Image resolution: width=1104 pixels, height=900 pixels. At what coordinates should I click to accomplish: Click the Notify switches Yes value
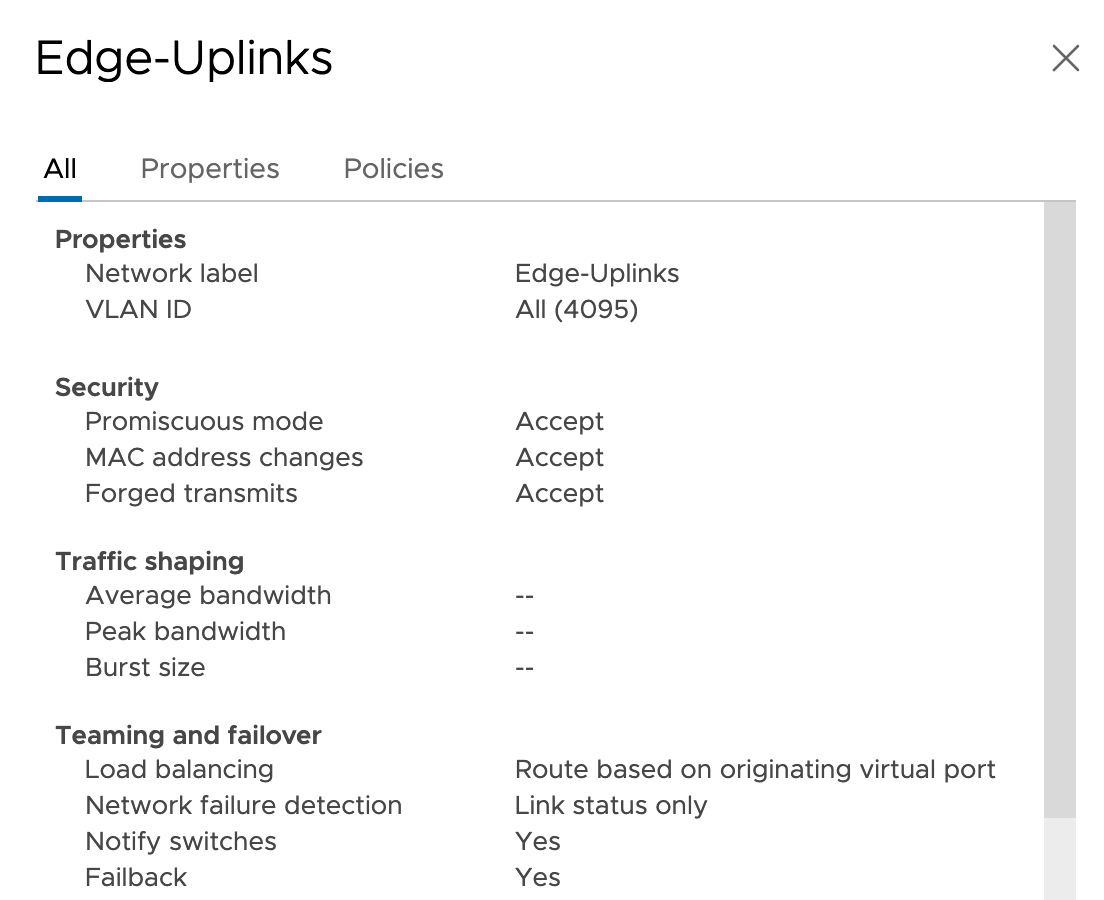click(x=538, y=841)
